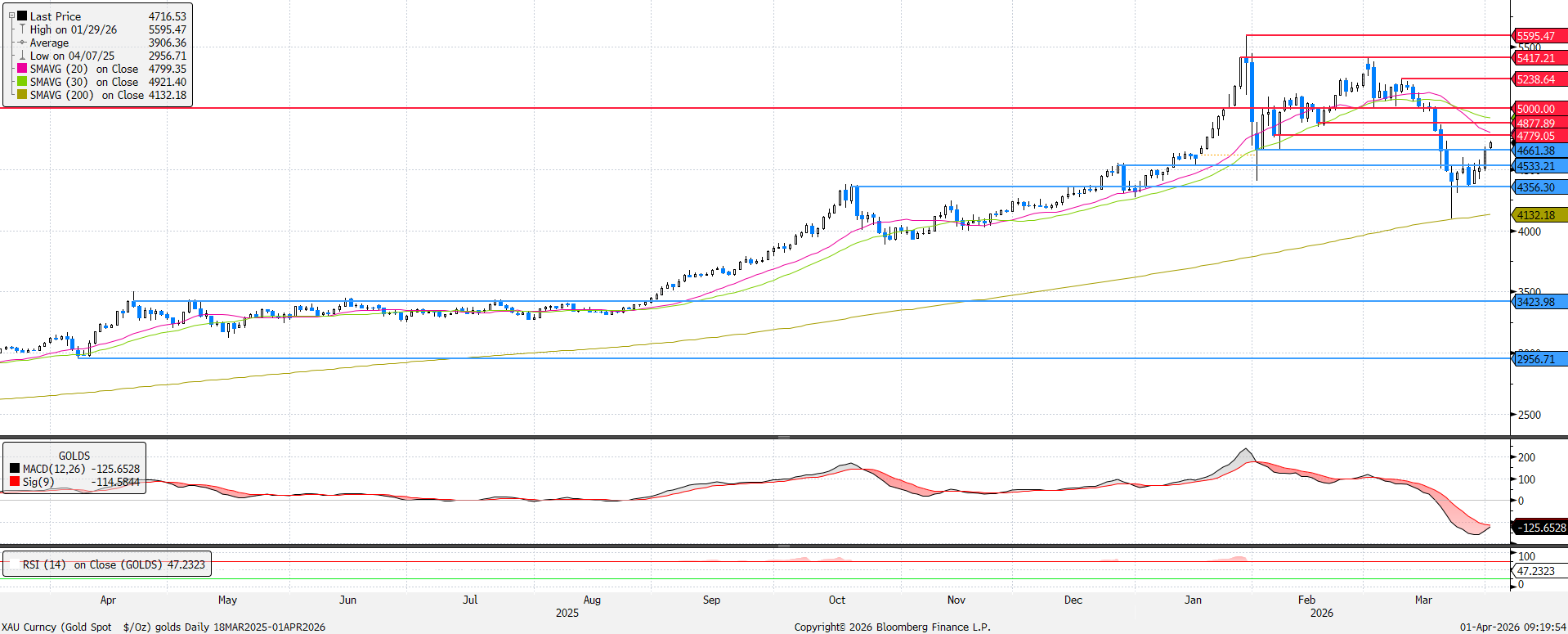The width and height of the screenshot is (1568, 634).
Task: Click the High marker icon in legend
Action: [22, 29]
